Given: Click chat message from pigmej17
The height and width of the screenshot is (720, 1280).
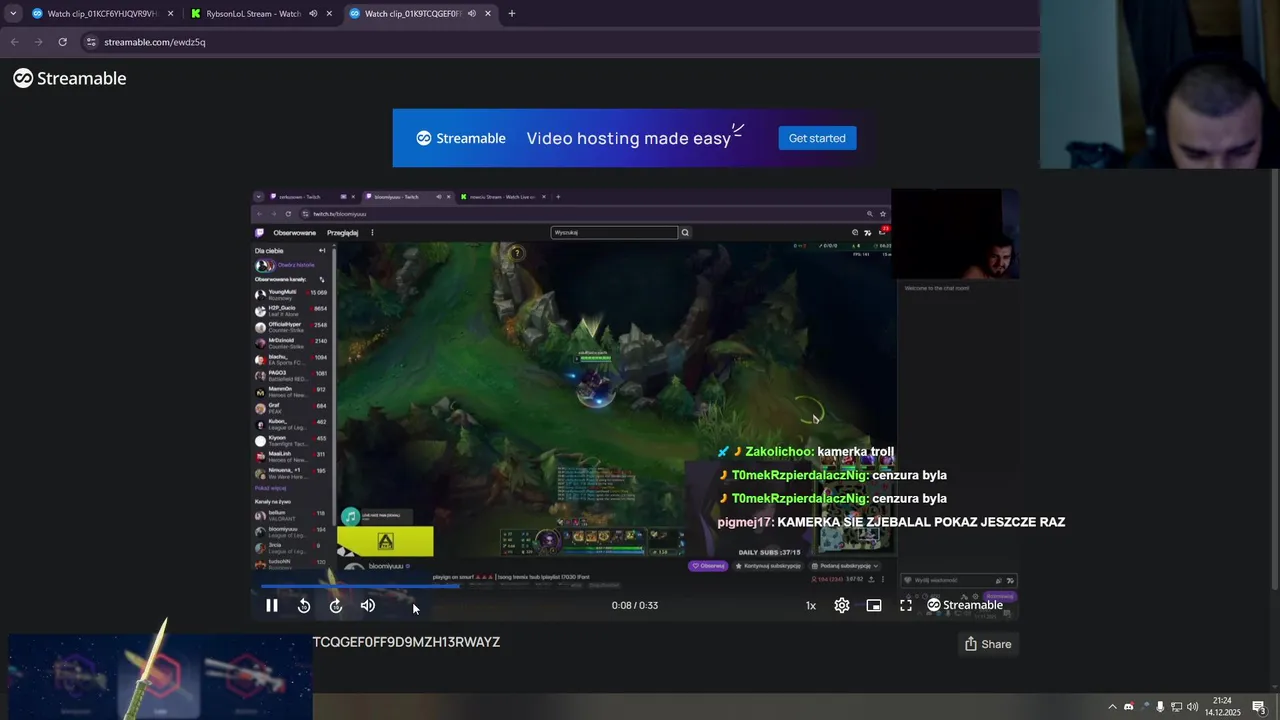Looking at the screenshot, I should (x=891, y=522).
